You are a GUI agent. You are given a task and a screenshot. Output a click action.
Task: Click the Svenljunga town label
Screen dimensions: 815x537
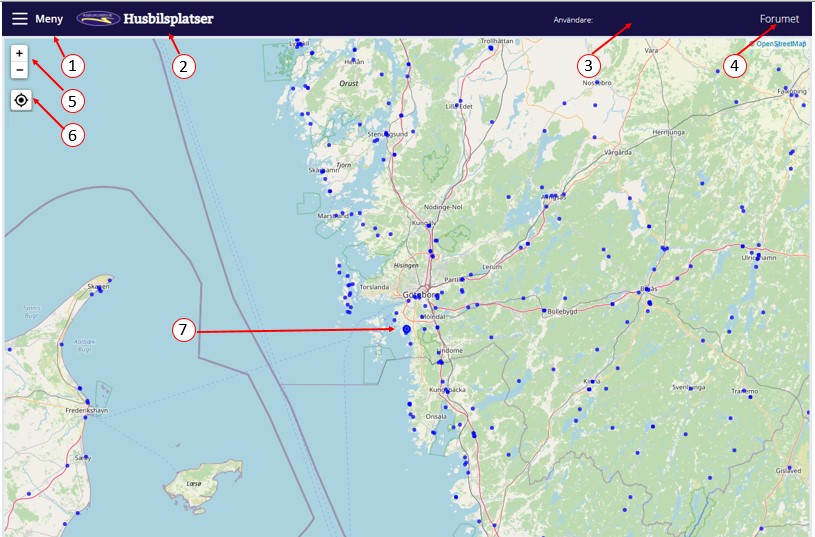click(x=689, y=386)
